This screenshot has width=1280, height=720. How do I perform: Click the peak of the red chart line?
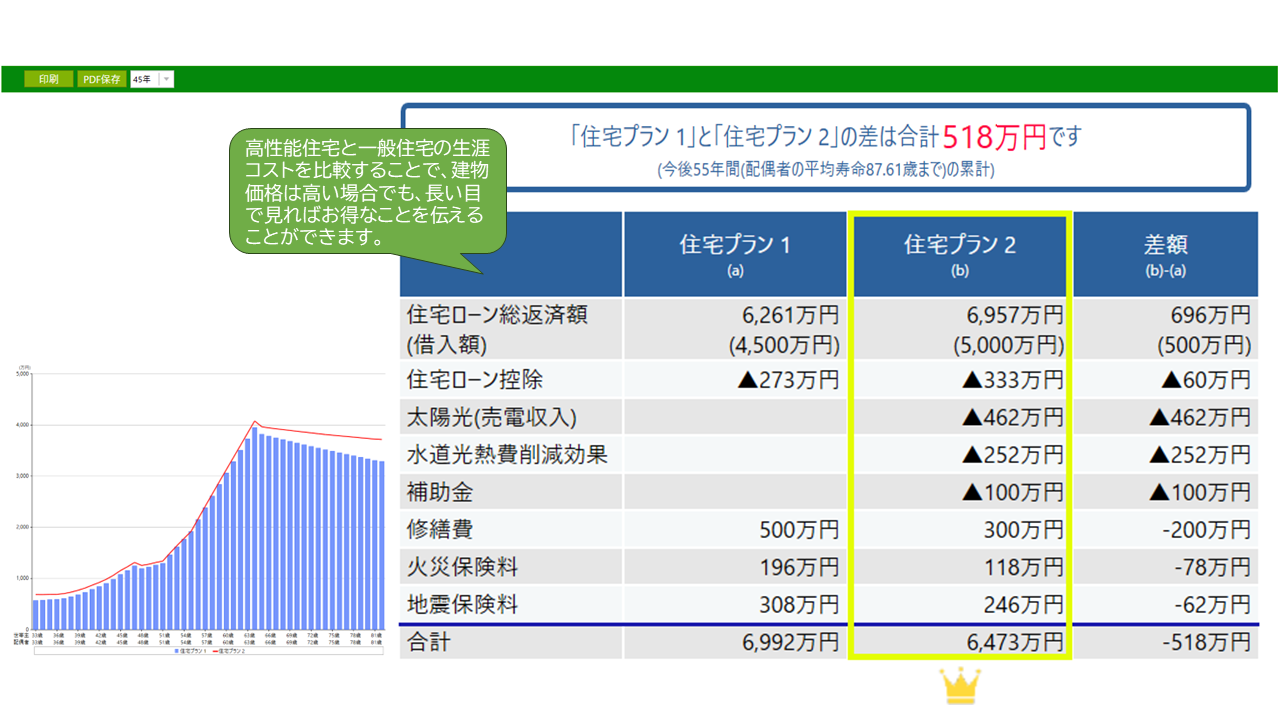[x=255, y=421]
